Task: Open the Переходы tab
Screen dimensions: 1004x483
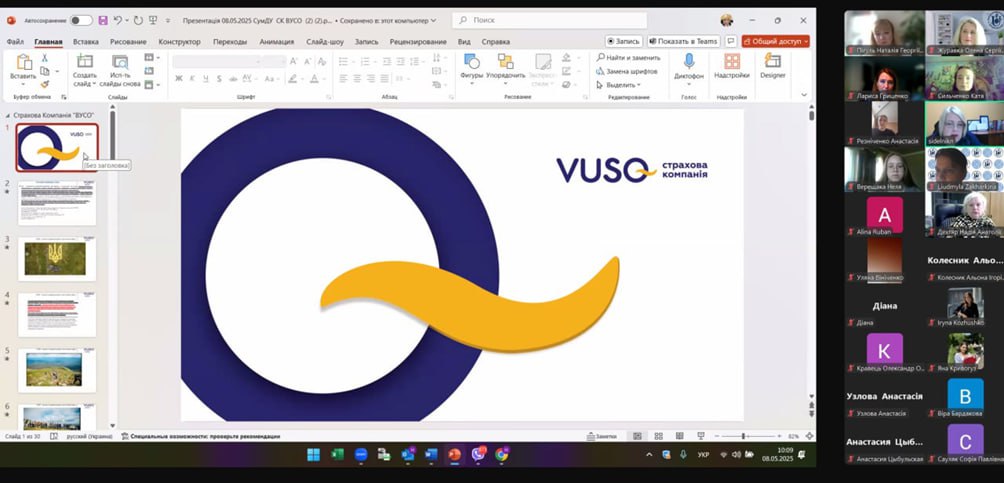Action: point(230,42)
